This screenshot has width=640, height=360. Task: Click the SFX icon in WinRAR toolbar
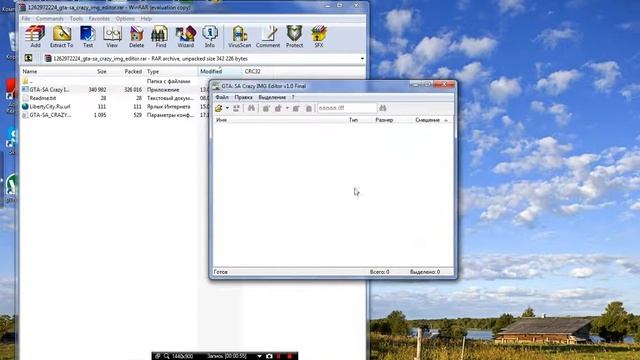pyautogui.click(x=319, y=37)
